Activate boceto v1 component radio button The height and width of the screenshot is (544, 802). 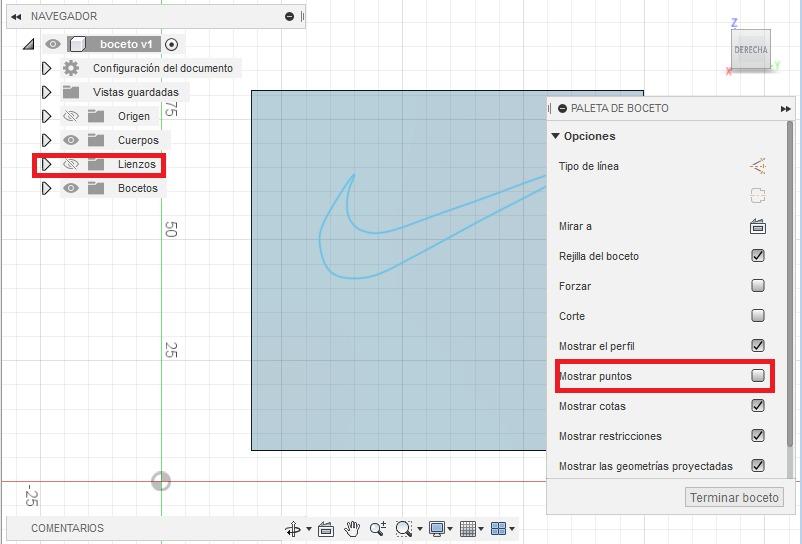[x=172, y=44]
